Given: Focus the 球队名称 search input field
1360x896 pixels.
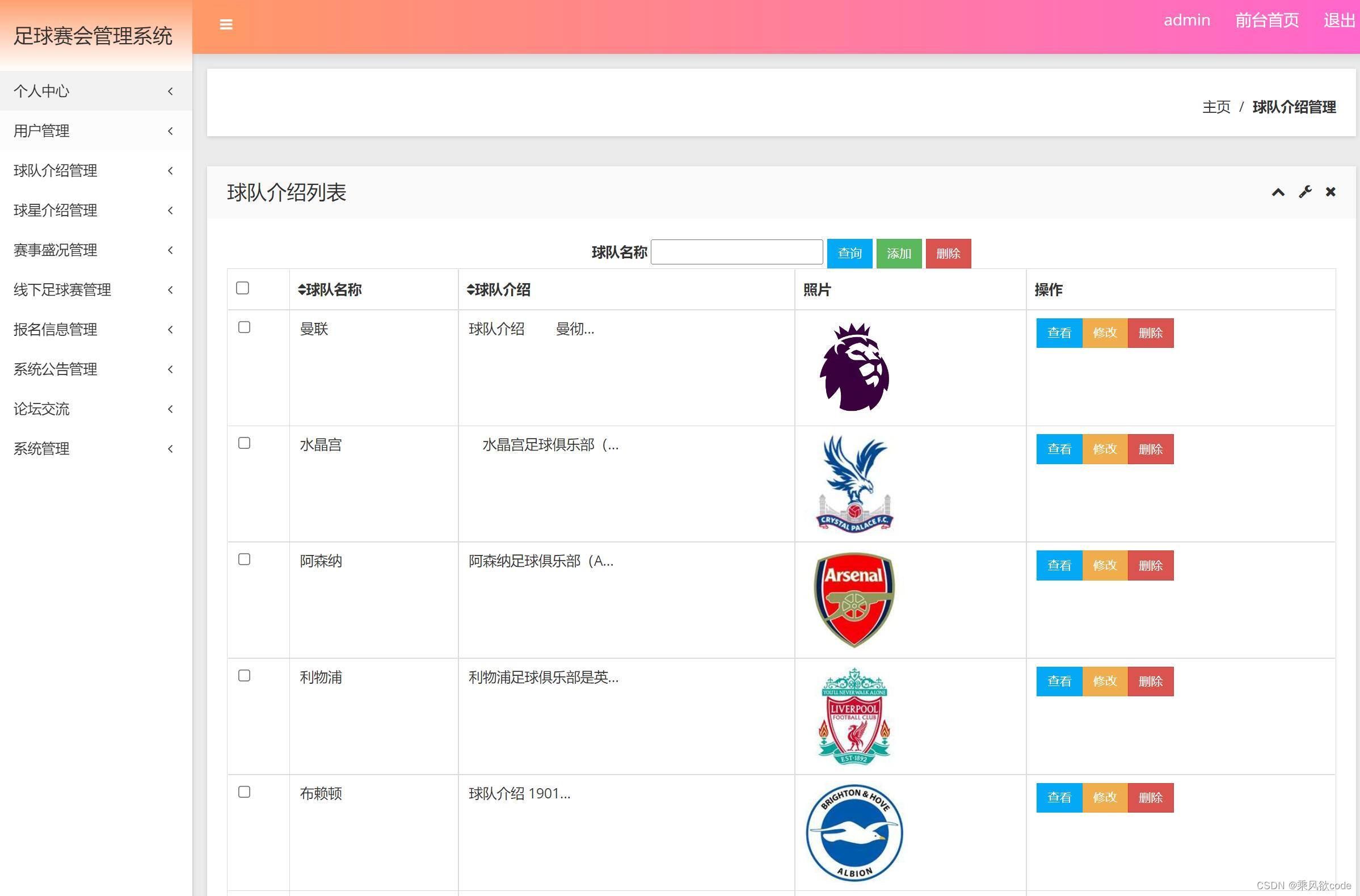Looking at the screenshot, I should pos(736,252).
